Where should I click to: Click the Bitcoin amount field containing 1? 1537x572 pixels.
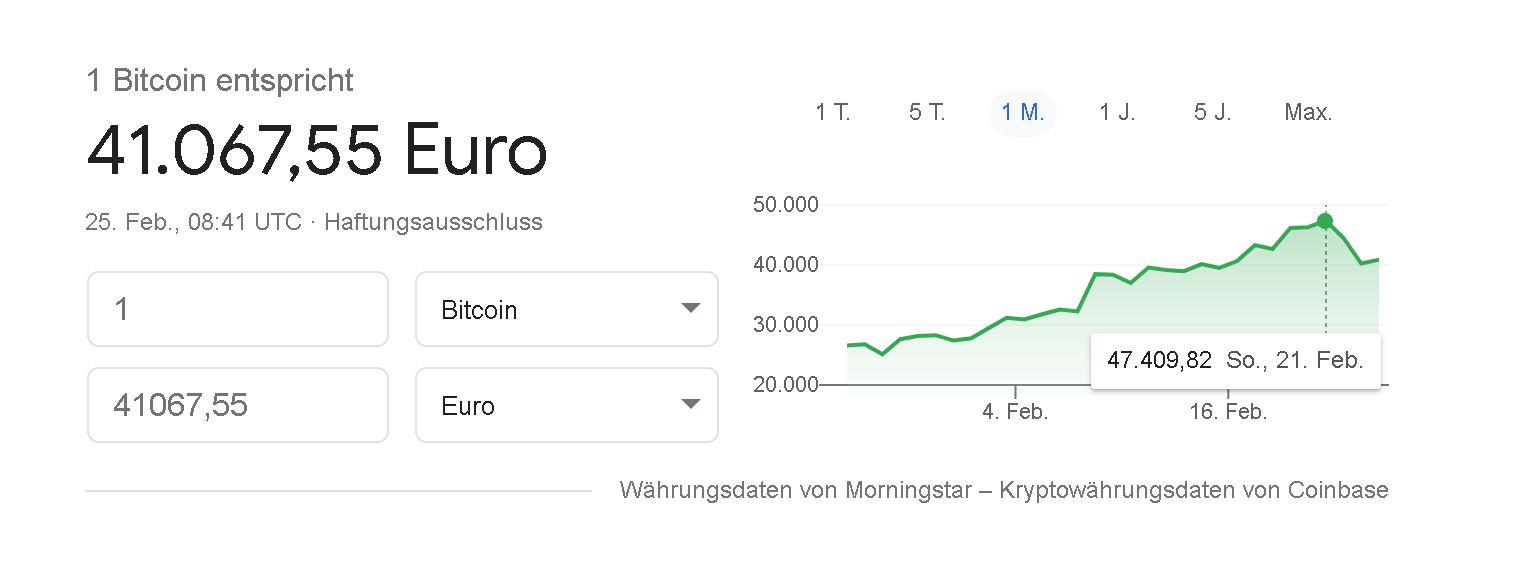coord(238,309)
